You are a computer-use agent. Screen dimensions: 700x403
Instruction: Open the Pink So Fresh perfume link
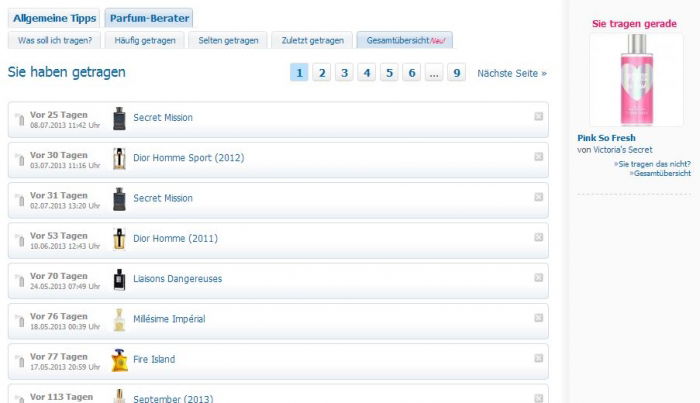tap(606, 138)
